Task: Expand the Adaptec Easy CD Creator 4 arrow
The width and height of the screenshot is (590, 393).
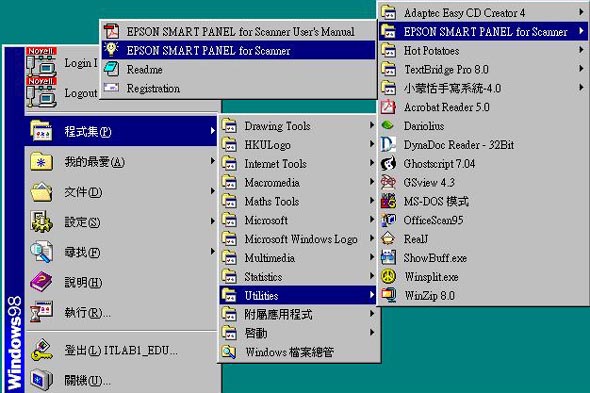Action: pyautogui.click(x=581, y=12)
